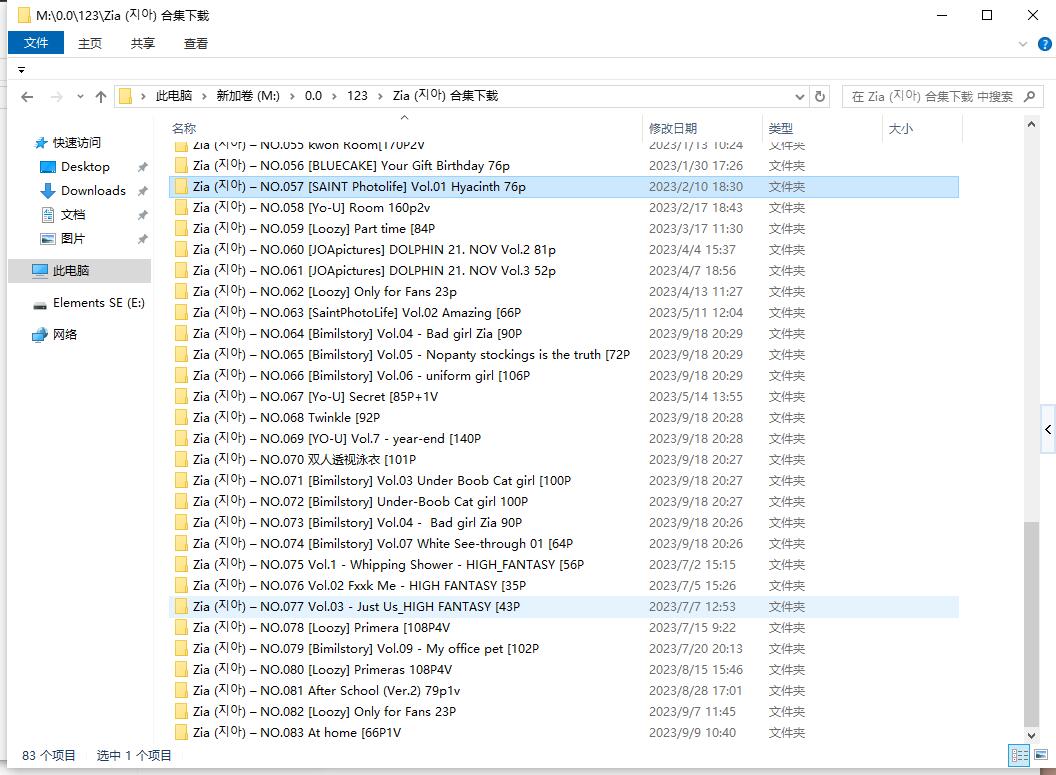The image size is (1056, 775).
Task: Select Elements SE (E:) drive
Action: point(98,303)
